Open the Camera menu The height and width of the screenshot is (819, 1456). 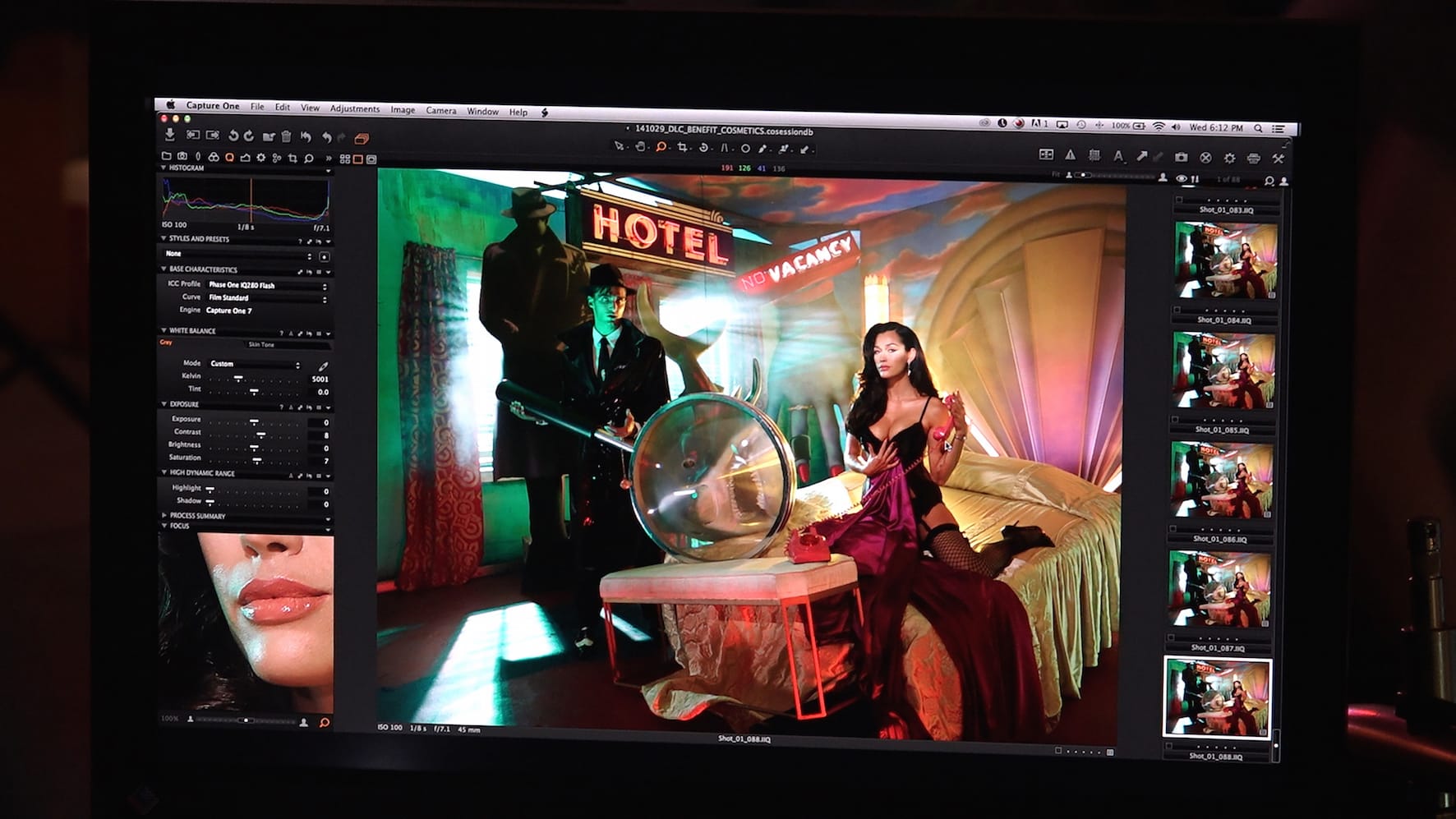(440, 110)
